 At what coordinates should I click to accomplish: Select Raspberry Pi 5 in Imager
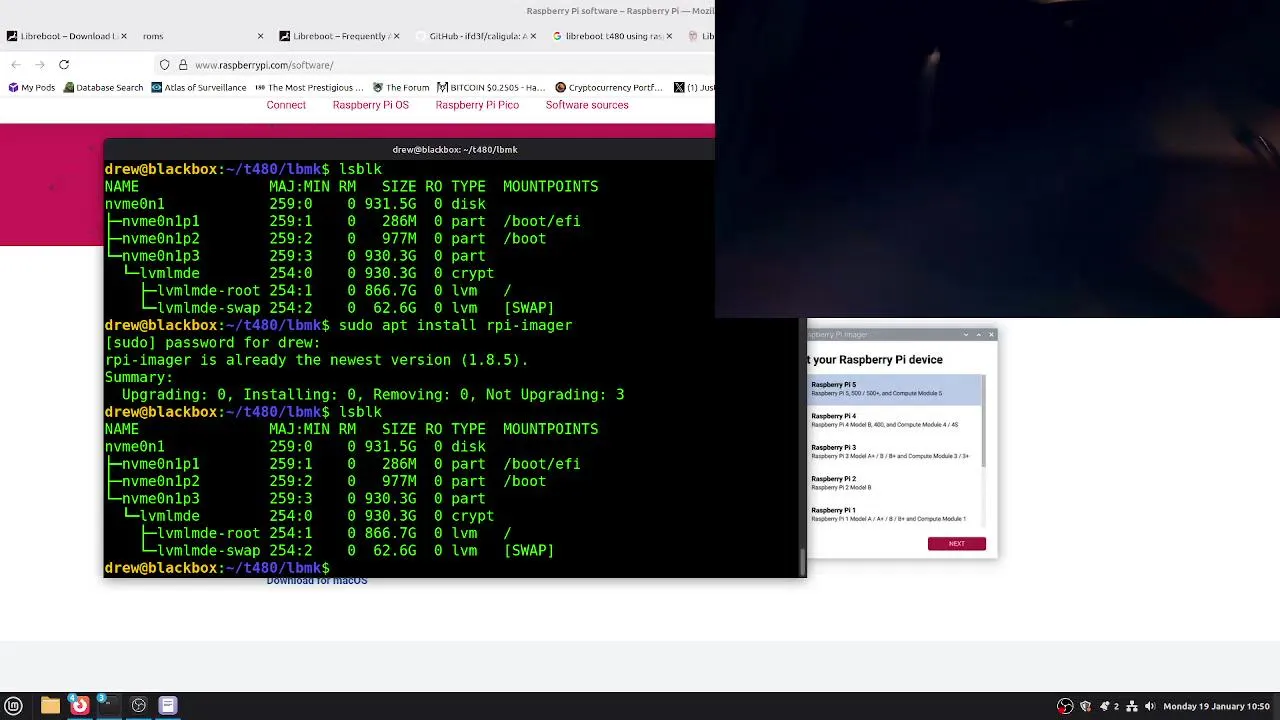(895, 389)
